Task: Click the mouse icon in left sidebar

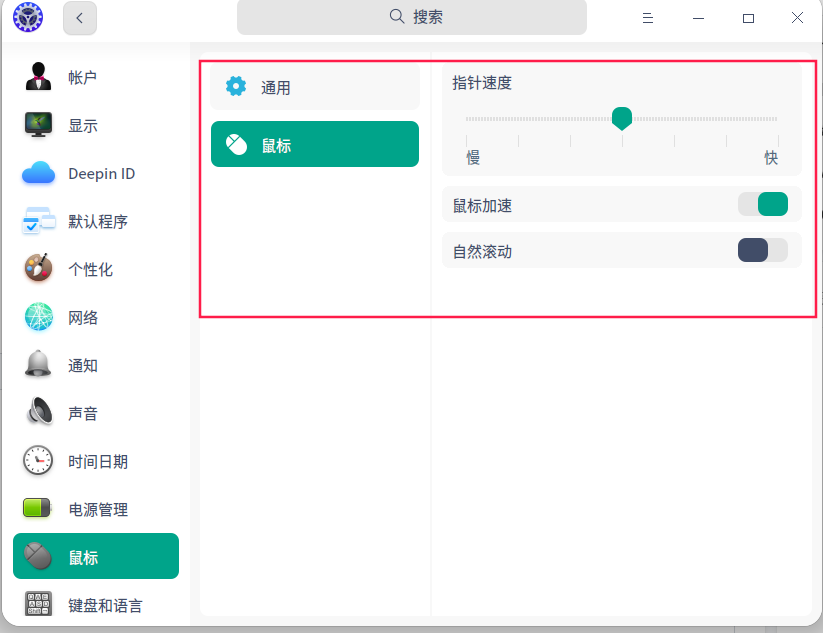Action: tap(38, 556)
